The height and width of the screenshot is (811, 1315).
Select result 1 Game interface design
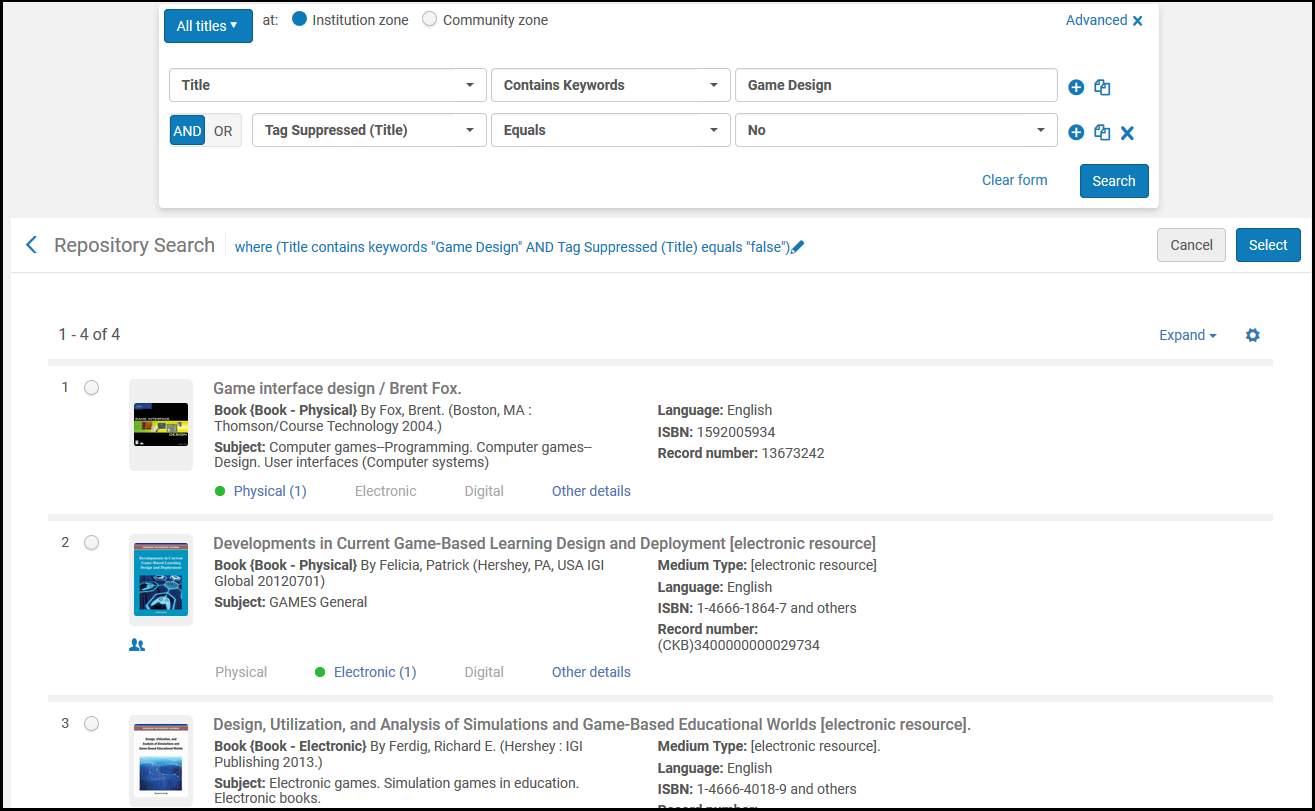pyautogui.click(x=91, y=388)
